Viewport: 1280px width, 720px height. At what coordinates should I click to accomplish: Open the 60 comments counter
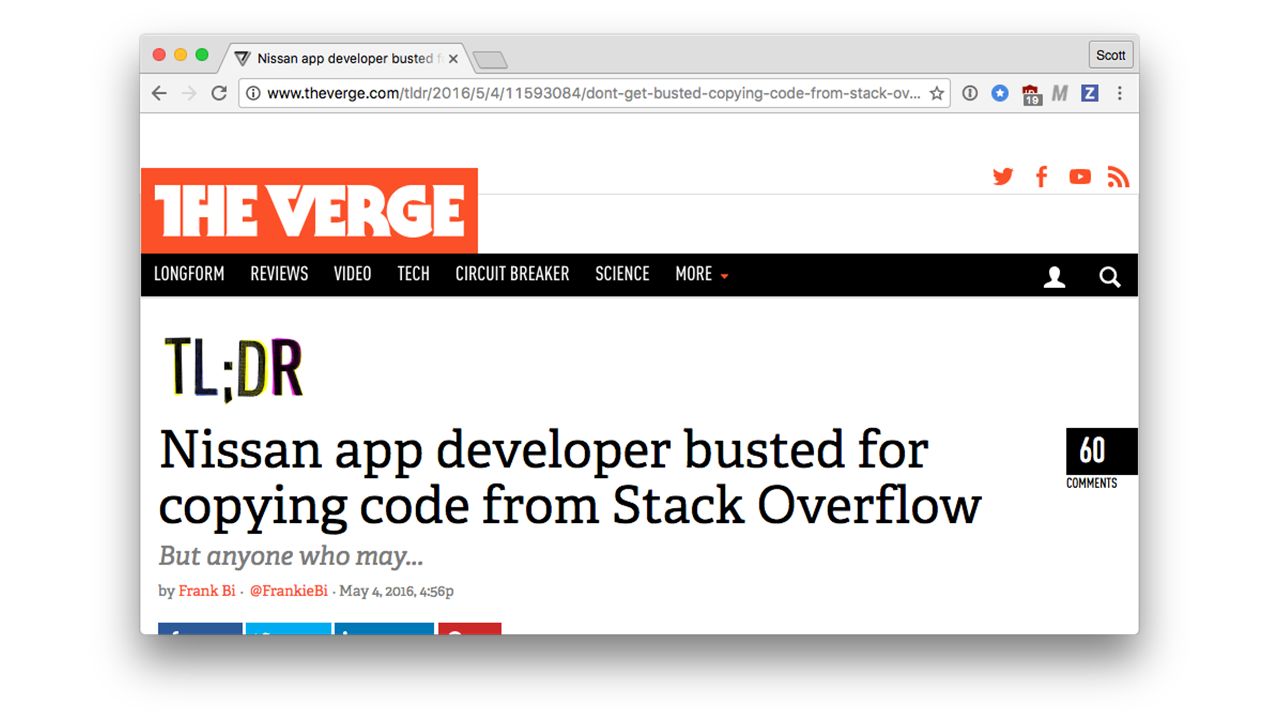pyautogui.click(x=1101, y=460)
